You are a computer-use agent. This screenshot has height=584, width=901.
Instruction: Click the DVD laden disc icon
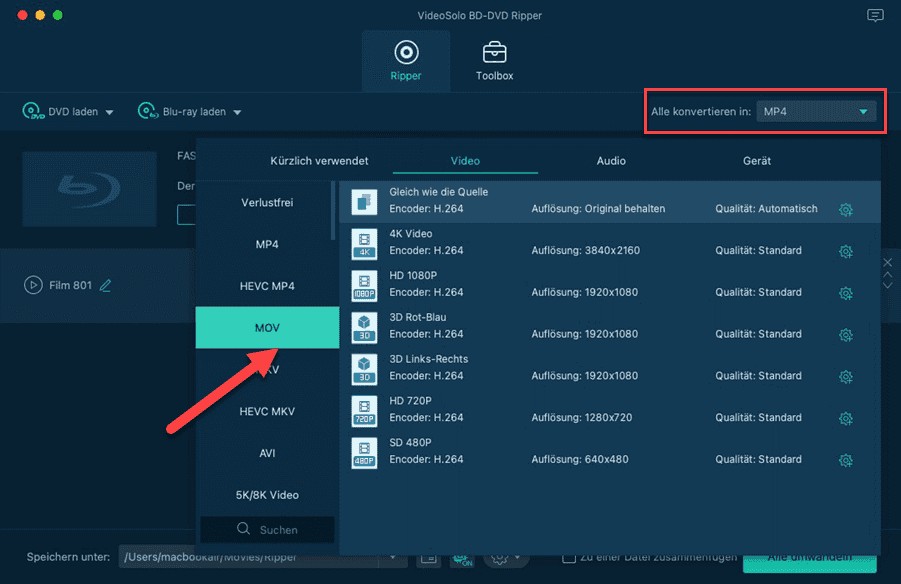tap(33, 111)
